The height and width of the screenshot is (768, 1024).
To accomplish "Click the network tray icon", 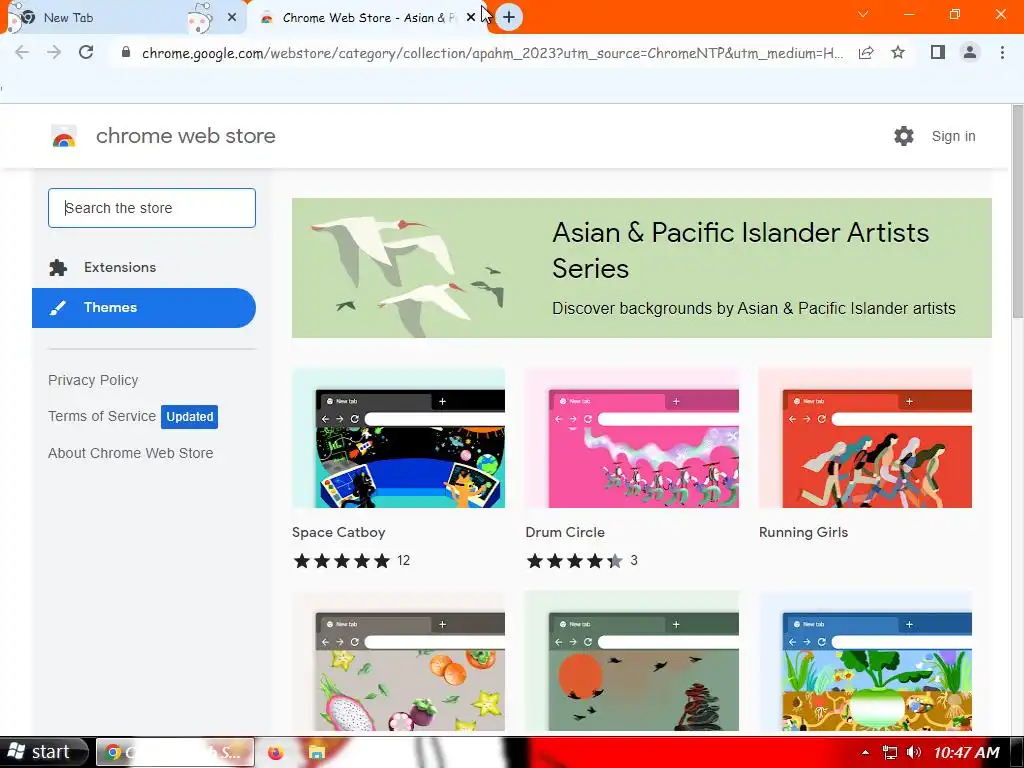I will click(889, 753).
